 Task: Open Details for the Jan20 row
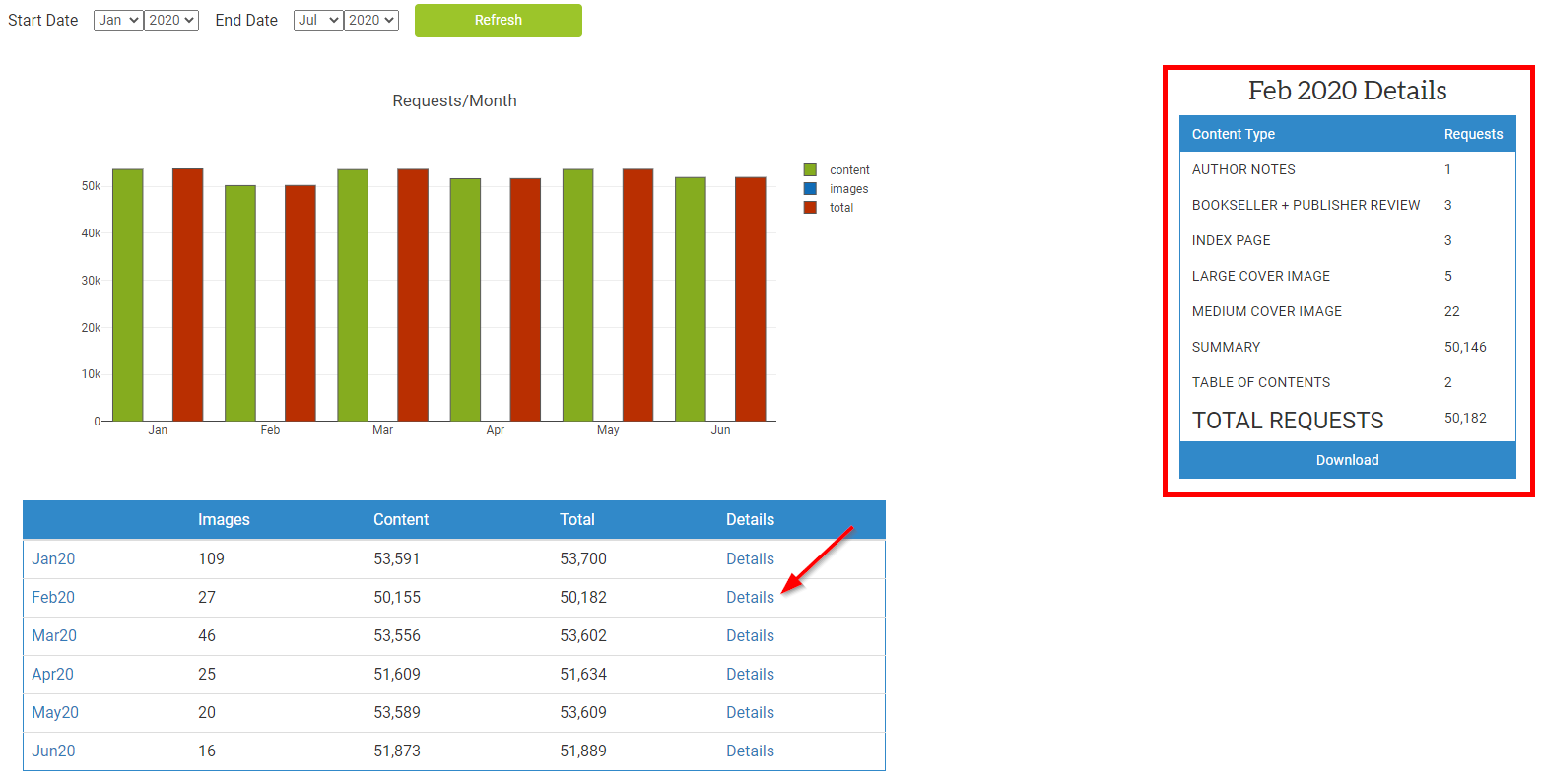(750, 558)
